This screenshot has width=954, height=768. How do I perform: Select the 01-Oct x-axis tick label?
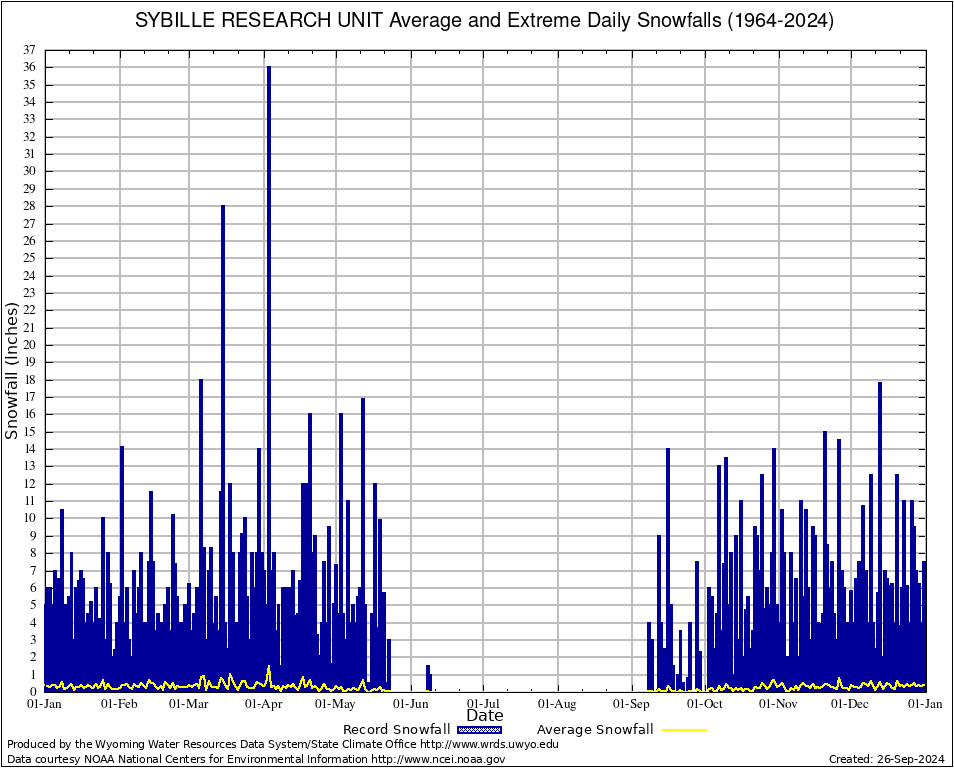coord(705,704)
